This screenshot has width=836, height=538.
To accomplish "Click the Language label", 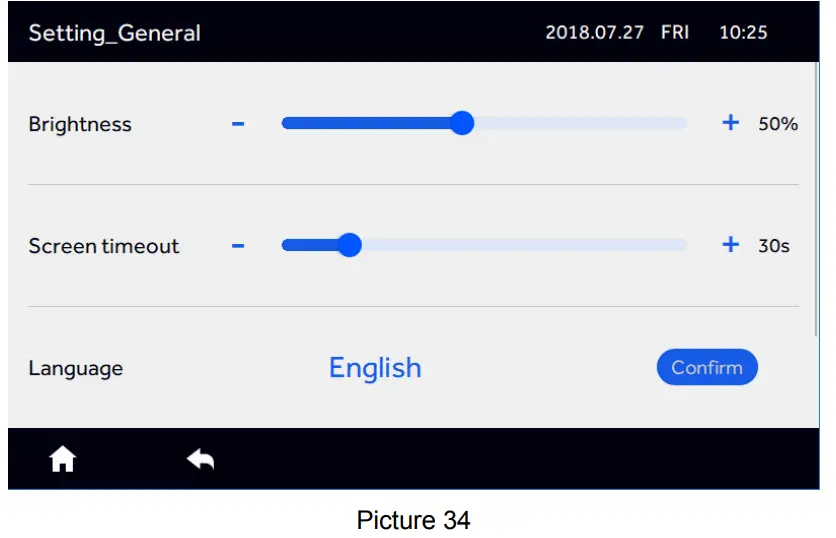I will pos(76,369).
